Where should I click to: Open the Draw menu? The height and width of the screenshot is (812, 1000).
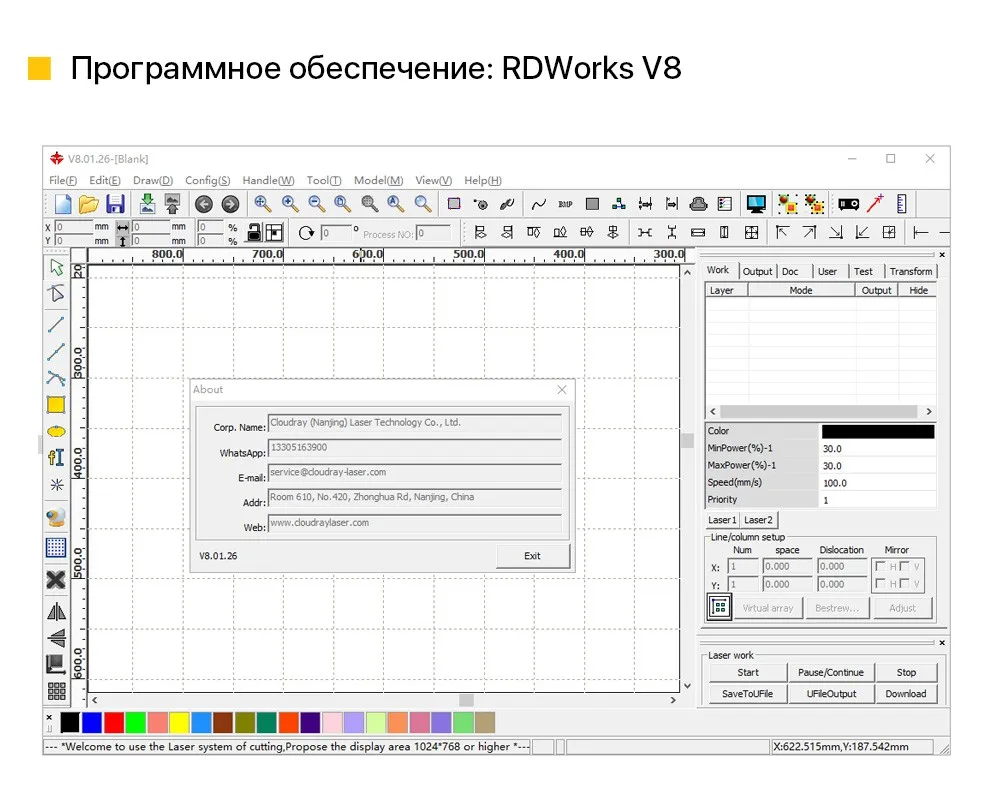click(x=152, y=181)
